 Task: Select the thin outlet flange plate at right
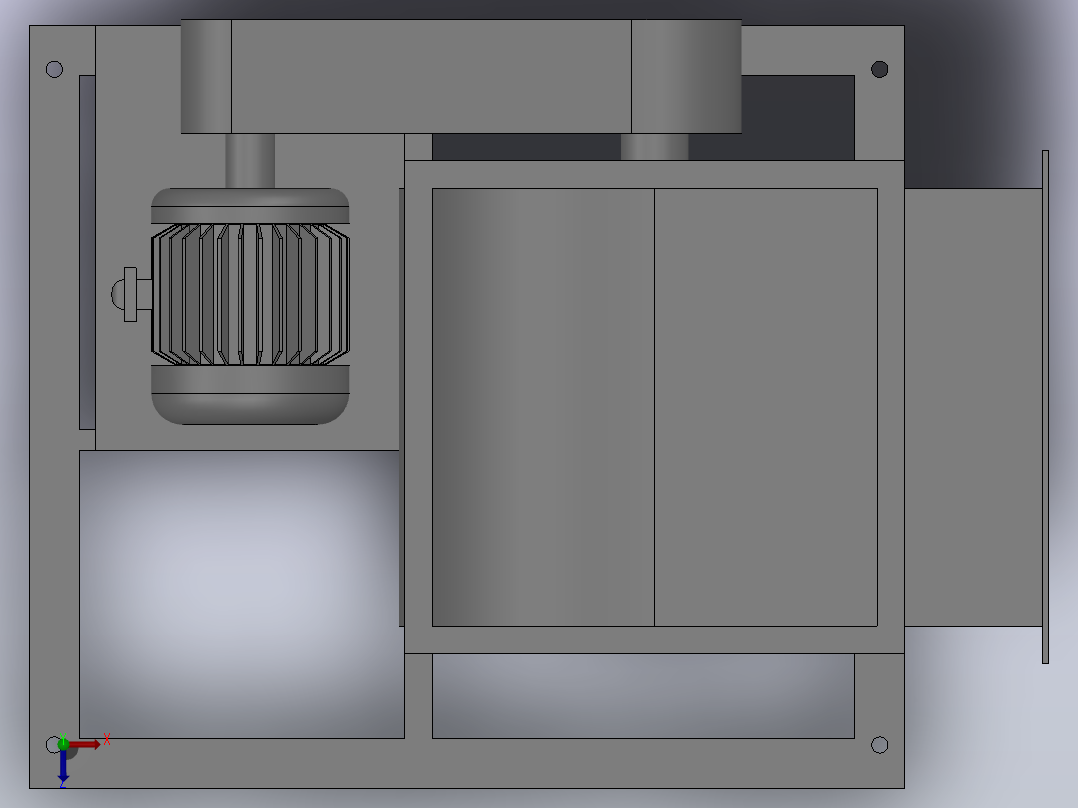pos(1045,407)
